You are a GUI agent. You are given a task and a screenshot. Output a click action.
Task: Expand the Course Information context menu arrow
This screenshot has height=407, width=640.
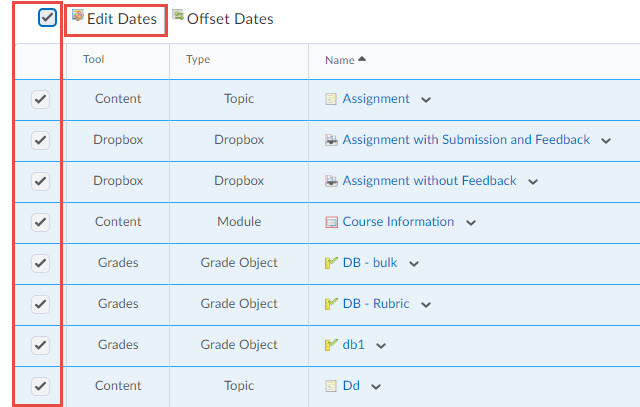(x=470, y=223)
